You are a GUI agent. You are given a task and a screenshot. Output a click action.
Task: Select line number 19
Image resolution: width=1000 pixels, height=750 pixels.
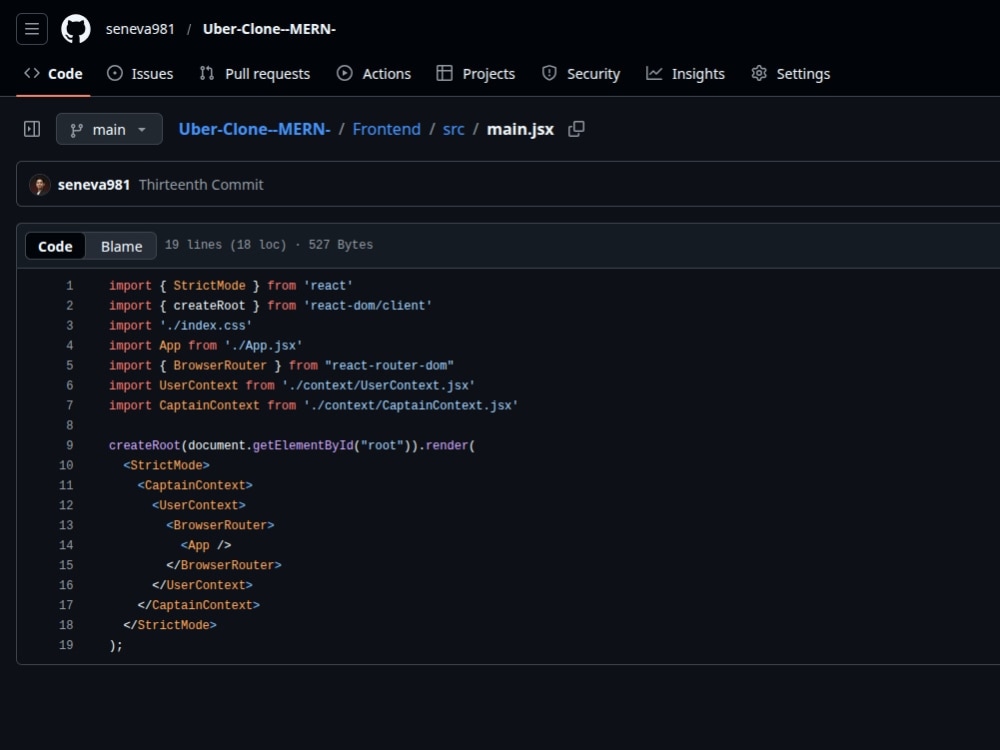point(66,645)
